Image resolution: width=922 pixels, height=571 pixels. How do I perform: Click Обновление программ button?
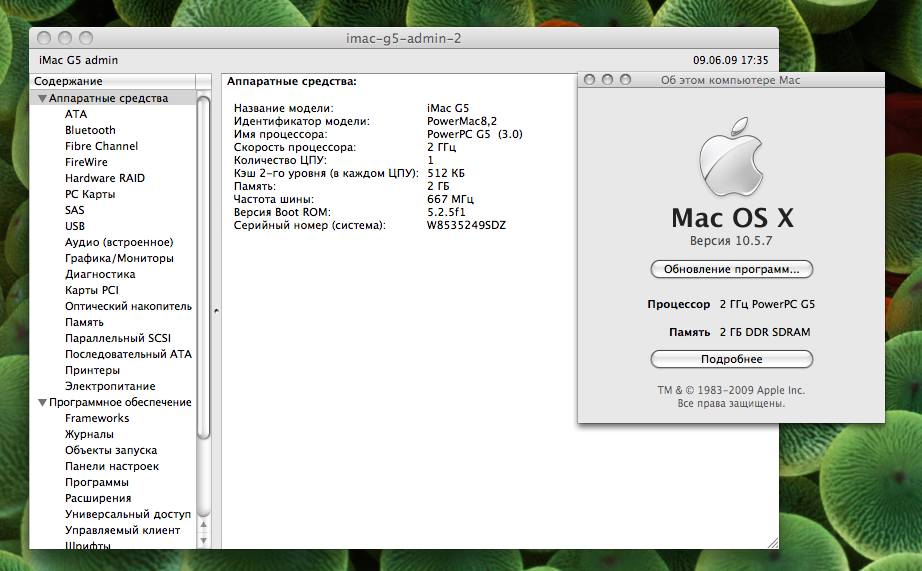731,269
